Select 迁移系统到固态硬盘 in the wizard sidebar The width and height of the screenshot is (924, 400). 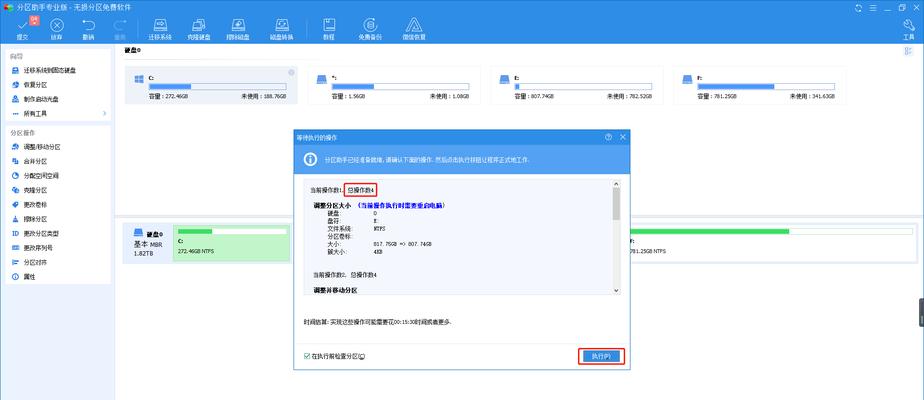point(50,70)
